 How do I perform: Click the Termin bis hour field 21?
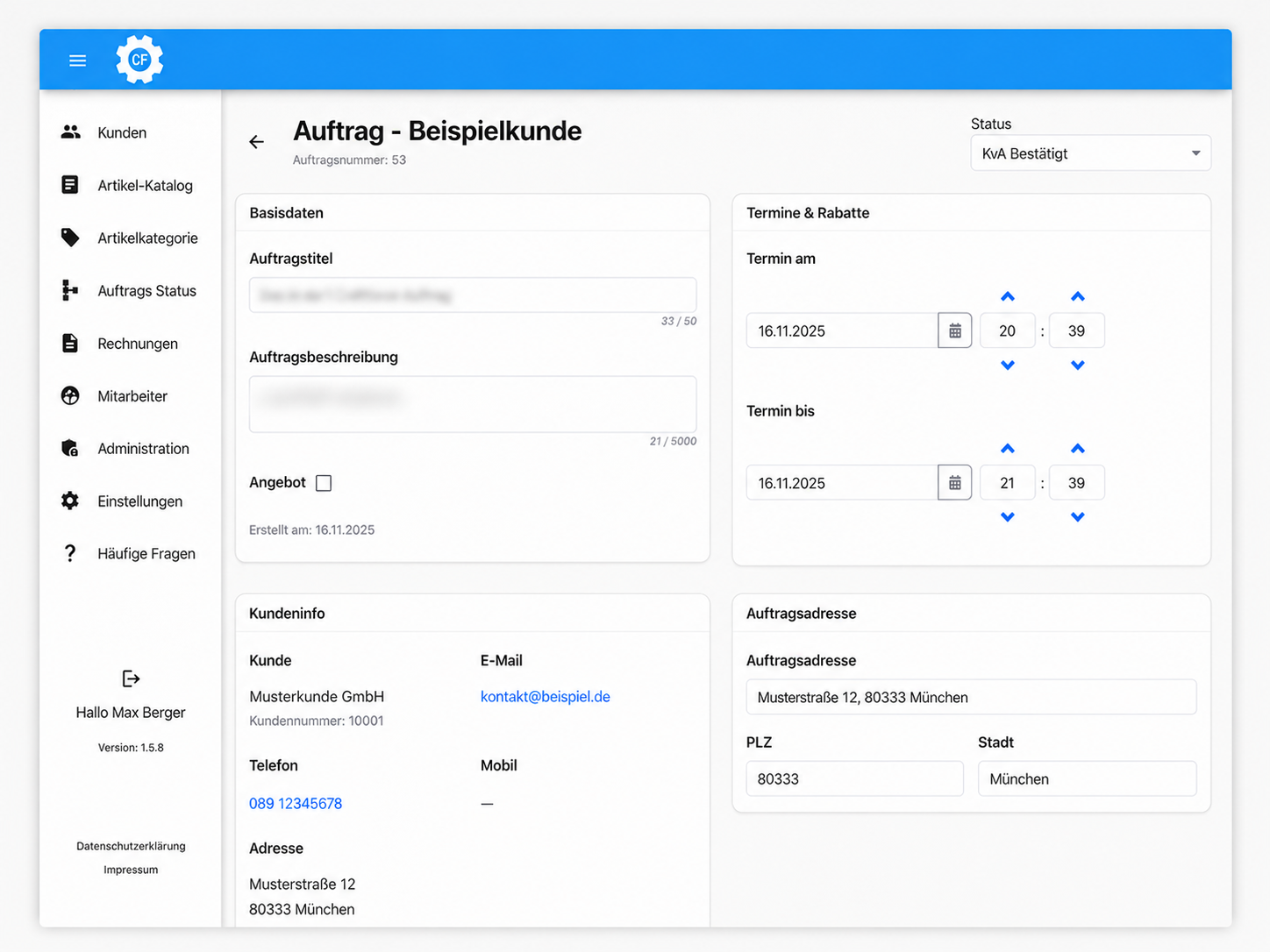click(x=1007, y=483)
